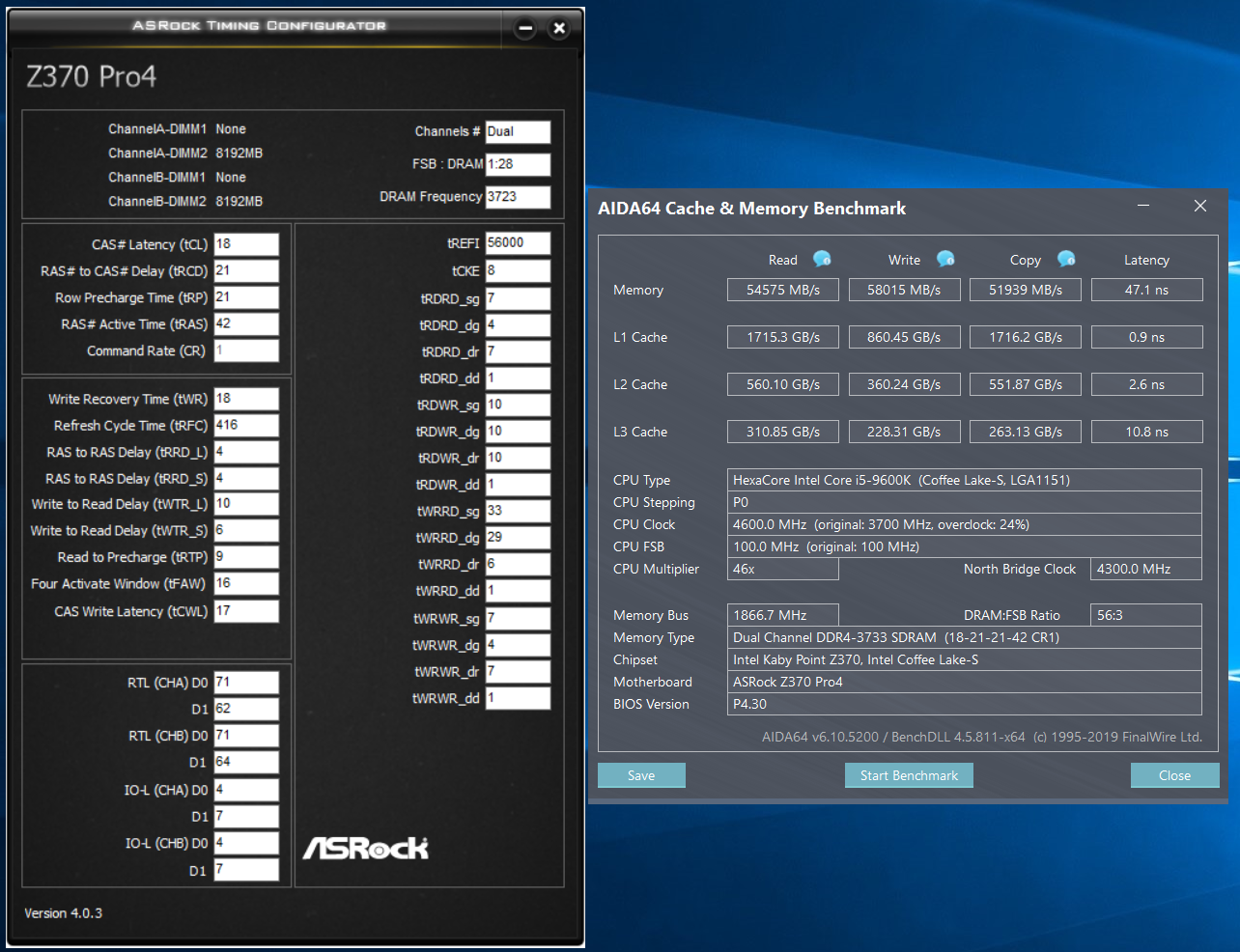Select the RAS# to CAS# Delay (tRCD) field

[246, 271]
